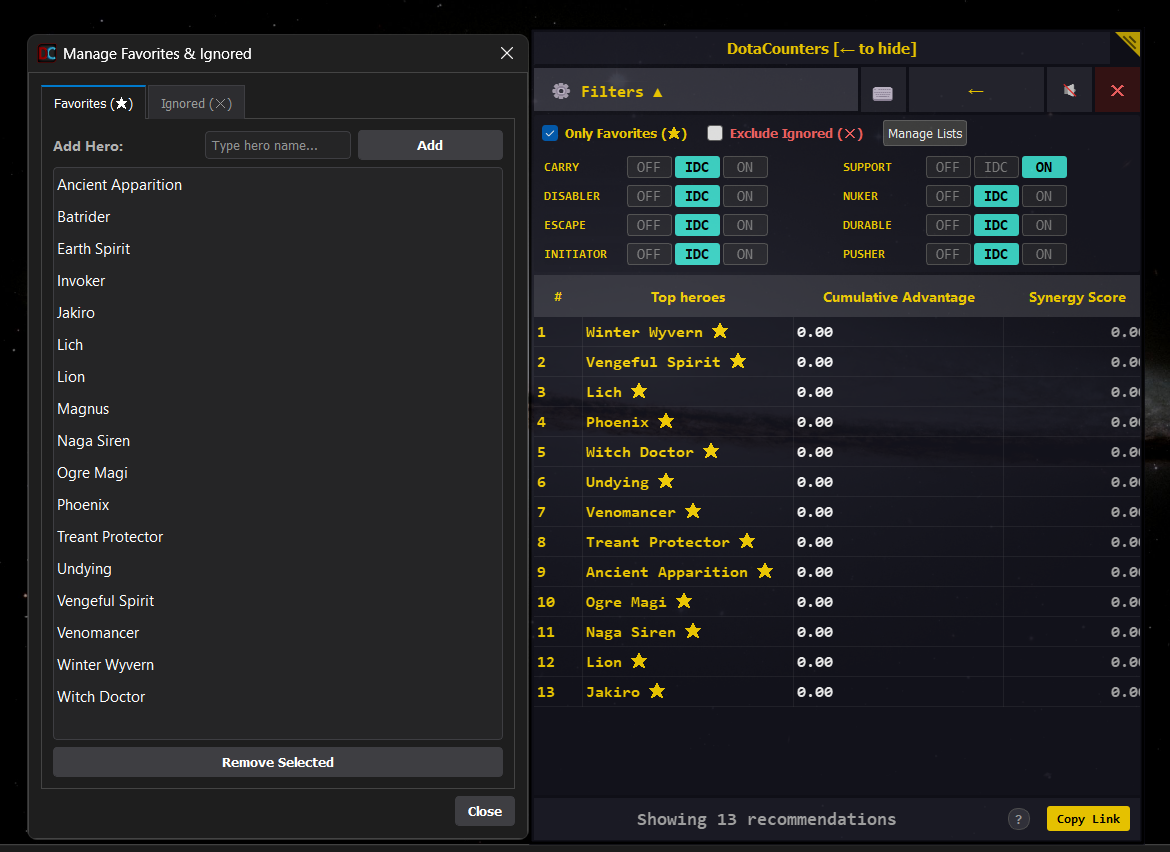Select the Favorites tab
The height and width of the screenshot is (852, 1170).
pyautogui.click(x=93, y=104)
